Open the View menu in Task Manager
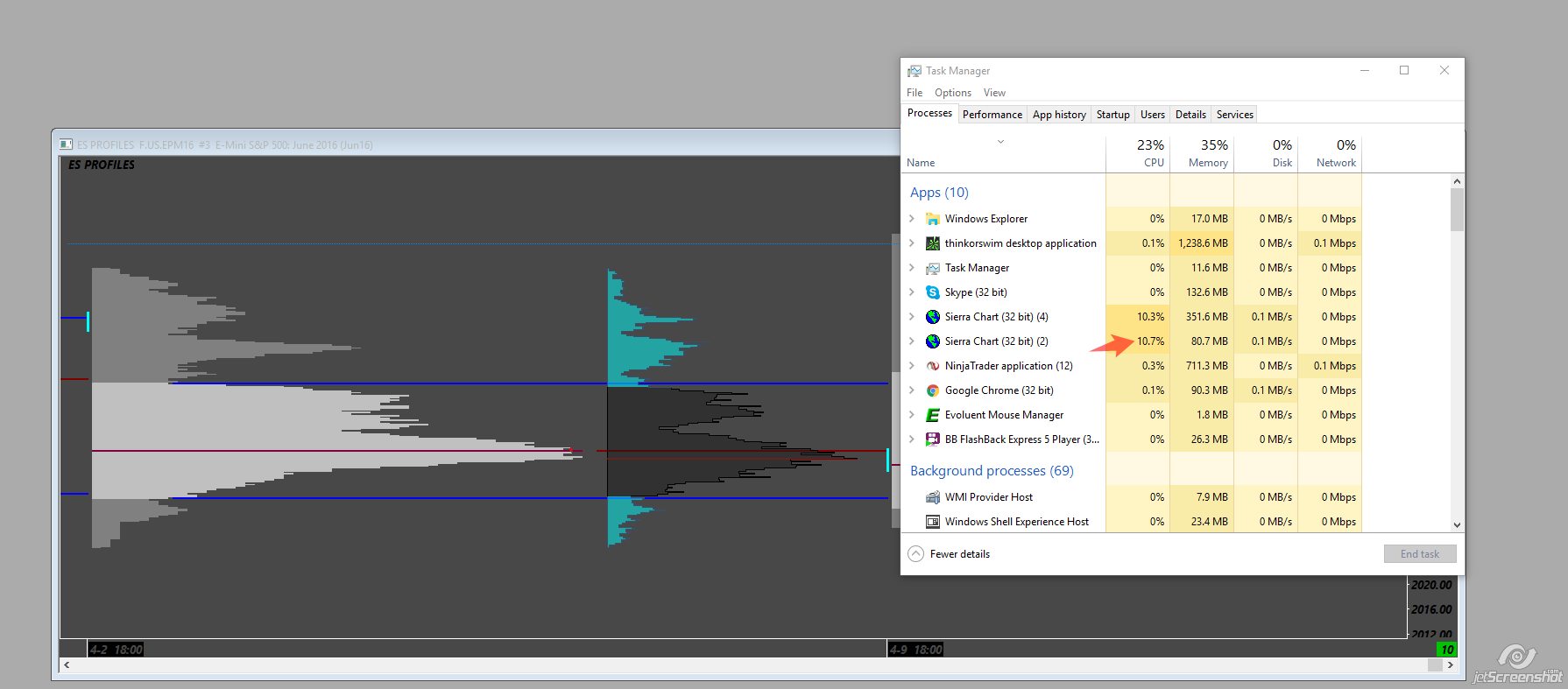The height and width of the screenshot is (689, 1568). tap(994, 93)
